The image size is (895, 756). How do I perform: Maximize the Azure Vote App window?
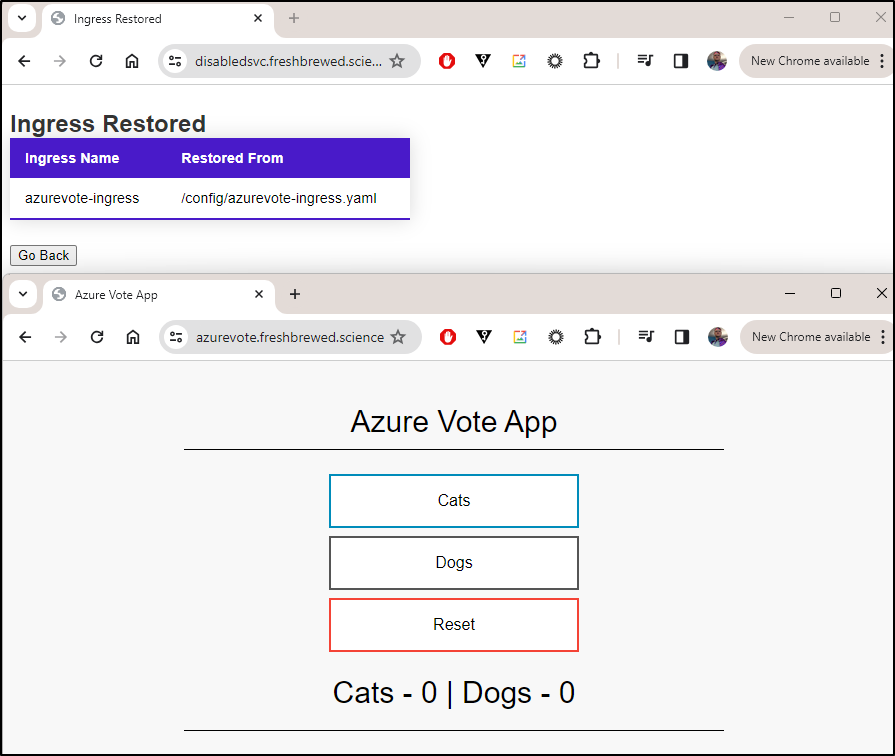[836, 293]
